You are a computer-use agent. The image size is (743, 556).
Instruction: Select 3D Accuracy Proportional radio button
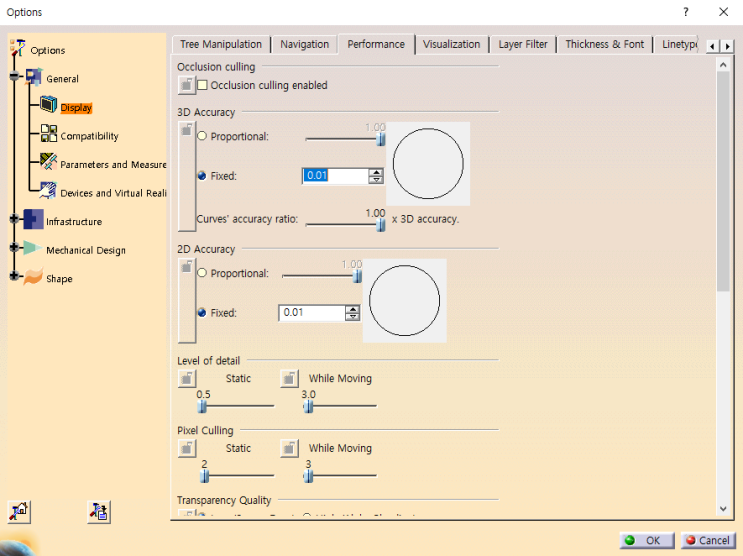pos(202,136)
